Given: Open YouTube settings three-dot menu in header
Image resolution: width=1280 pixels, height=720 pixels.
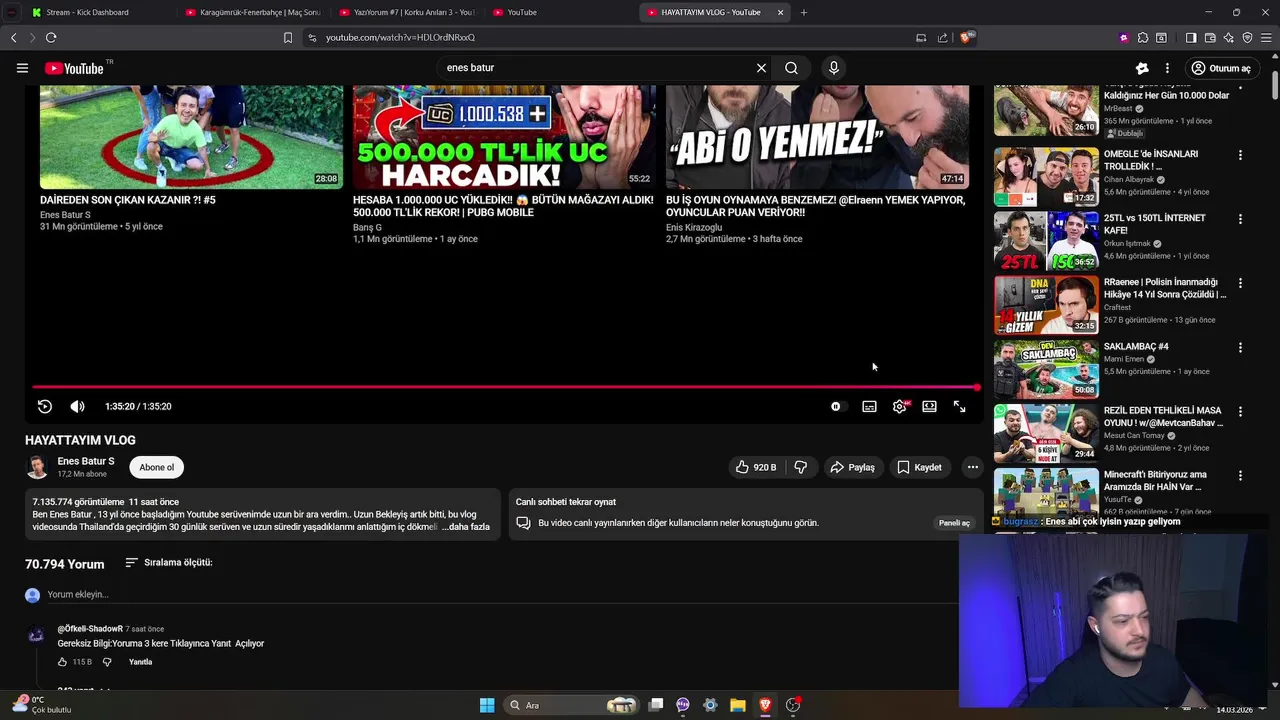Looking at the screenshot, I should coord(1167,68).
